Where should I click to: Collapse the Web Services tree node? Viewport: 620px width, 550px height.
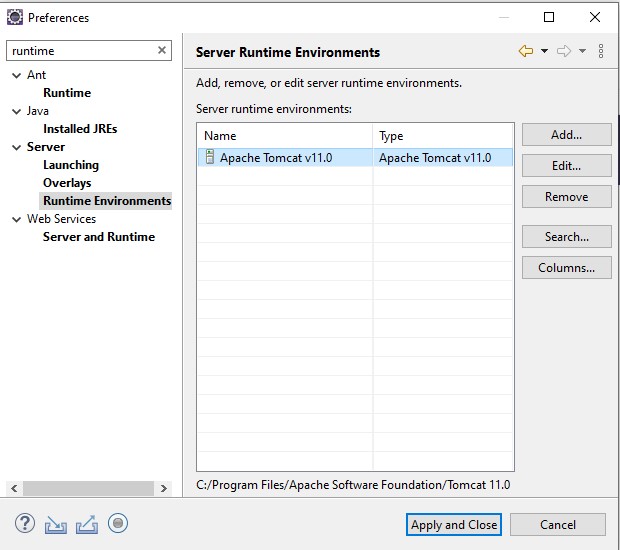point(17,219)
